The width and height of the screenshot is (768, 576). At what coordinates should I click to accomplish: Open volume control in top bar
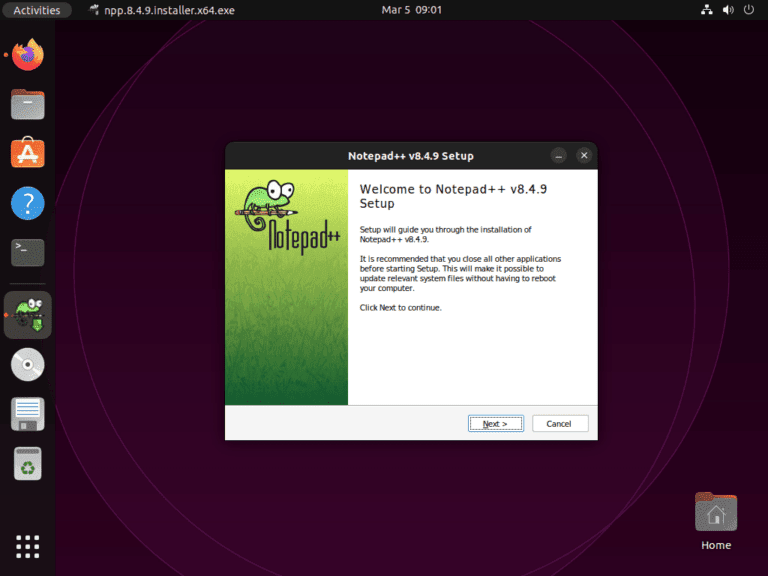(728, 10)
